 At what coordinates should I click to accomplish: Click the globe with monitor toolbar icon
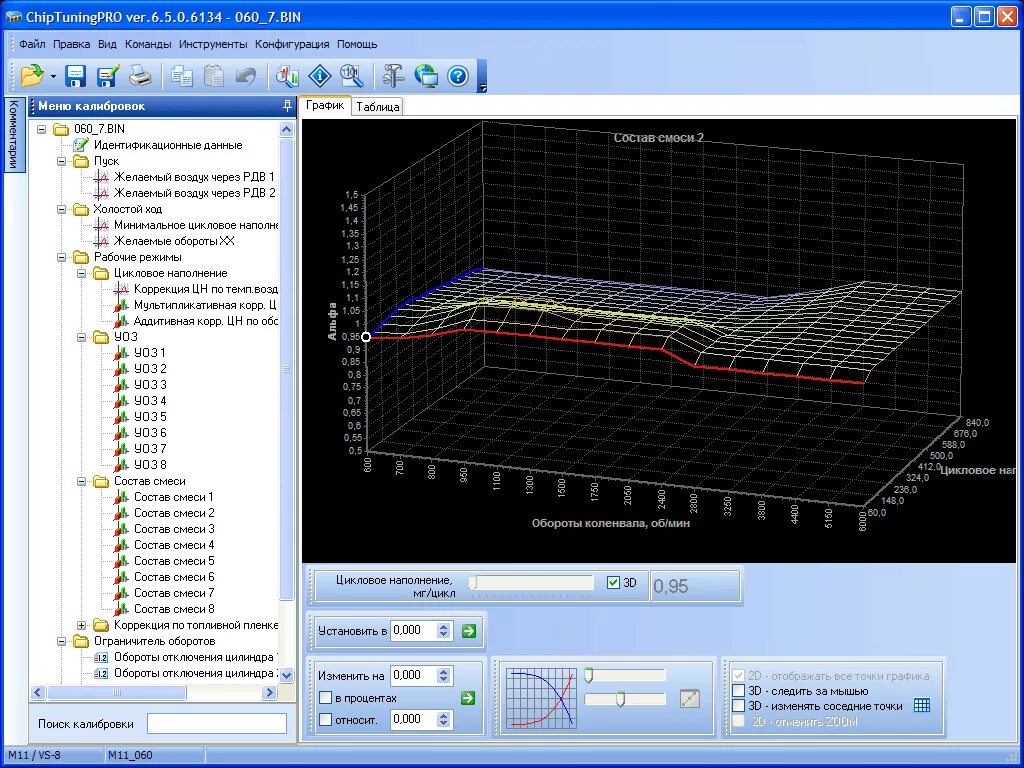click(426, 76)
